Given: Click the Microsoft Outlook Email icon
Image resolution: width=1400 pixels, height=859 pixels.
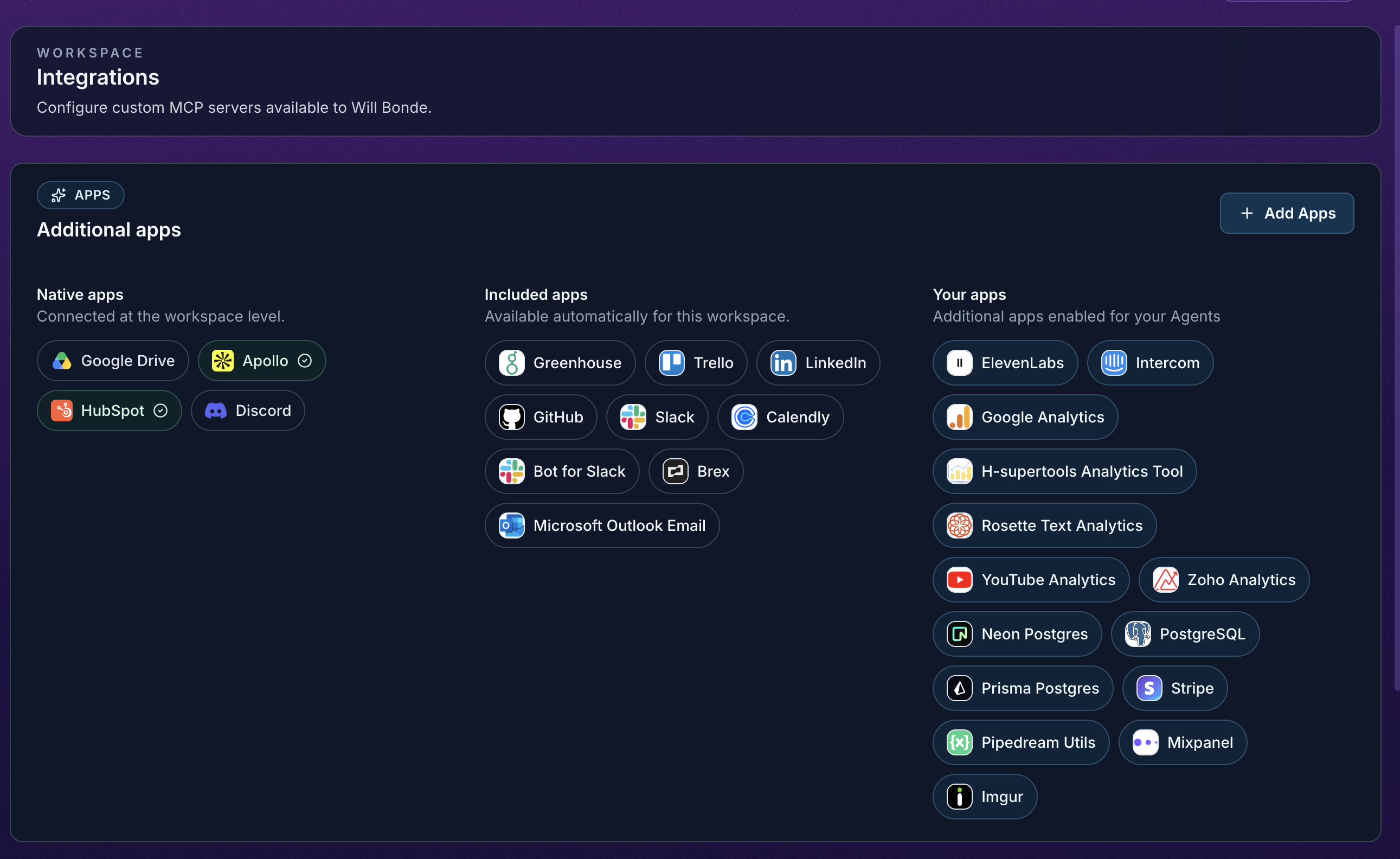Looking at the screenshot, I should click(511, 525).
